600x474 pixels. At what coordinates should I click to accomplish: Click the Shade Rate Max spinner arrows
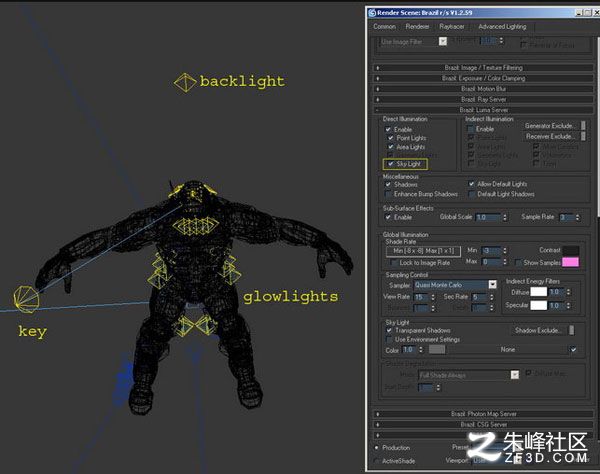(x=505, y=262)
